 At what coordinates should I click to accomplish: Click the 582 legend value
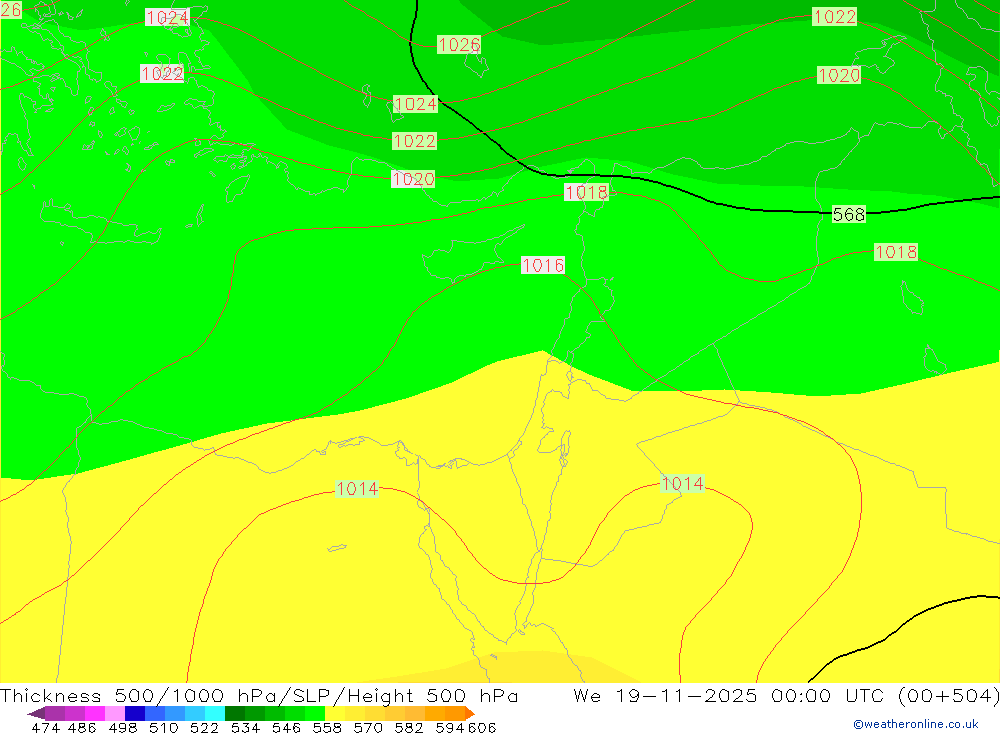tap(408, 727)
